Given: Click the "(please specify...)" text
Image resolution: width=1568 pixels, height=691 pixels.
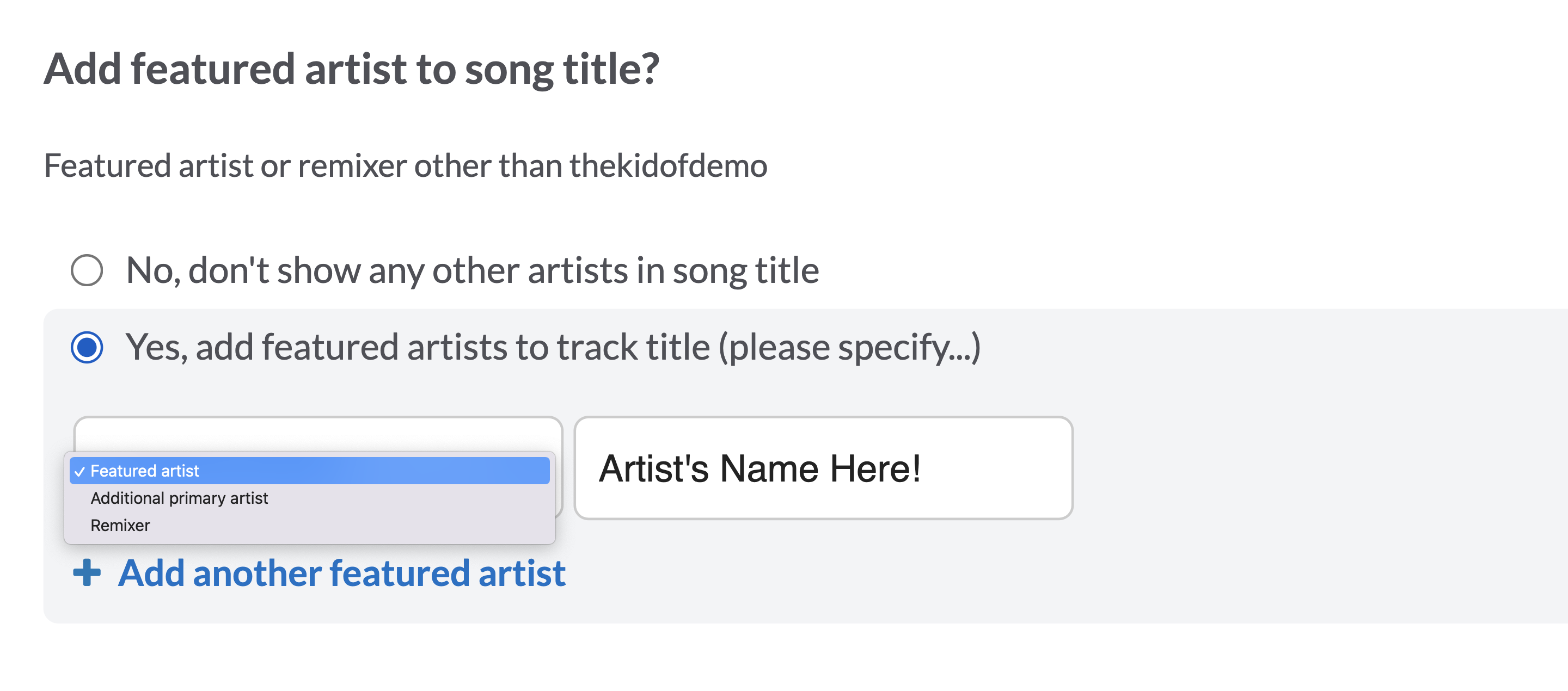Looking at the screenshot, I should 850,347.
